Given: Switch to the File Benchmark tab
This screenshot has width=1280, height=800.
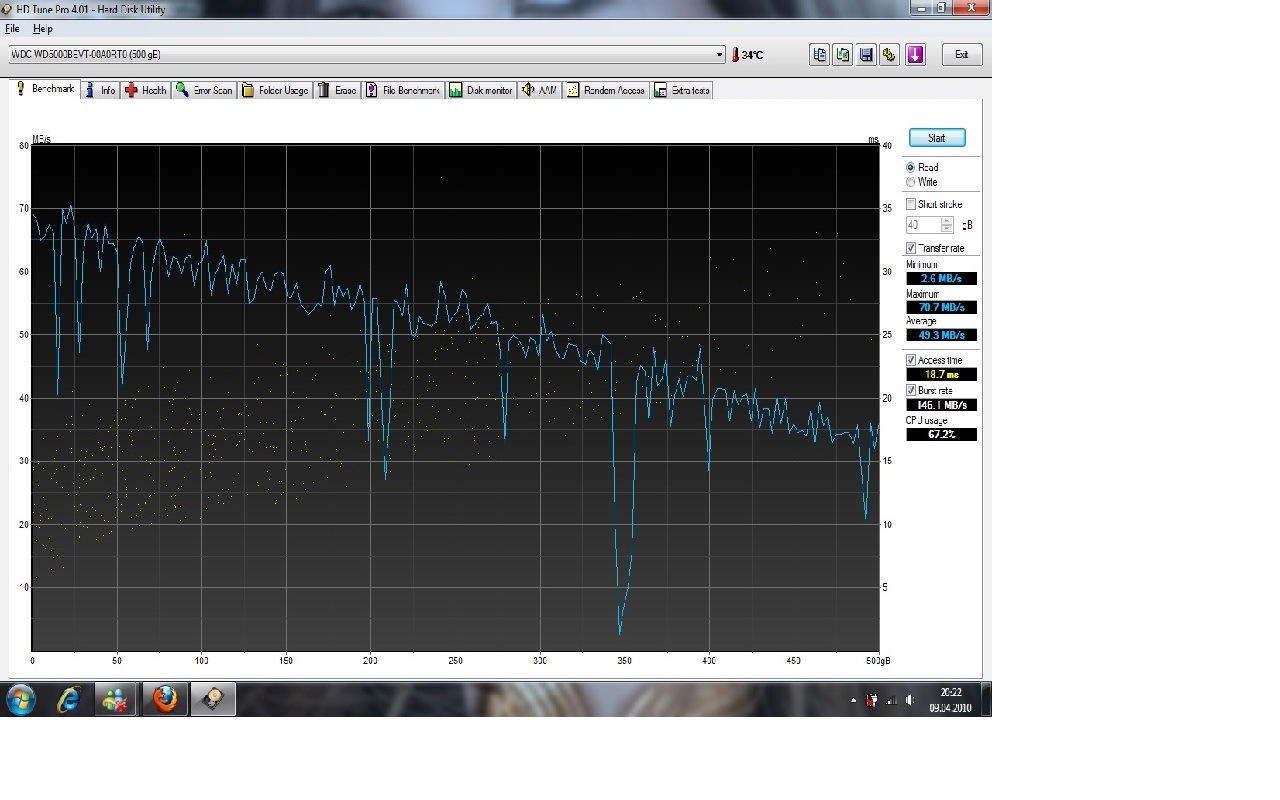Looking at the screenshot, I should 403,90.
